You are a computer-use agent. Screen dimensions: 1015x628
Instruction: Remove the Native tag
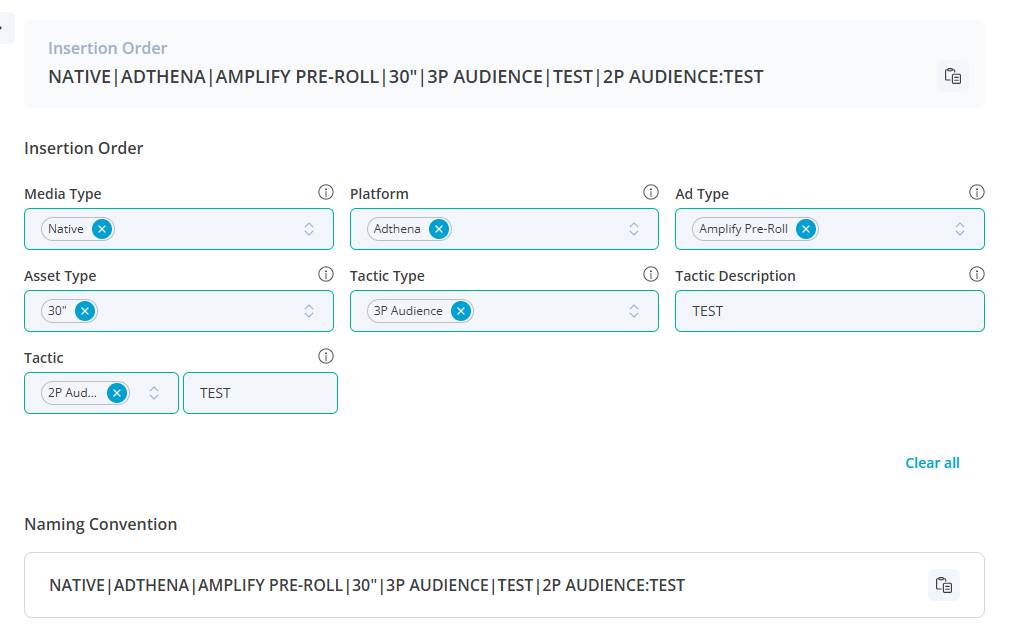[101, 229]
